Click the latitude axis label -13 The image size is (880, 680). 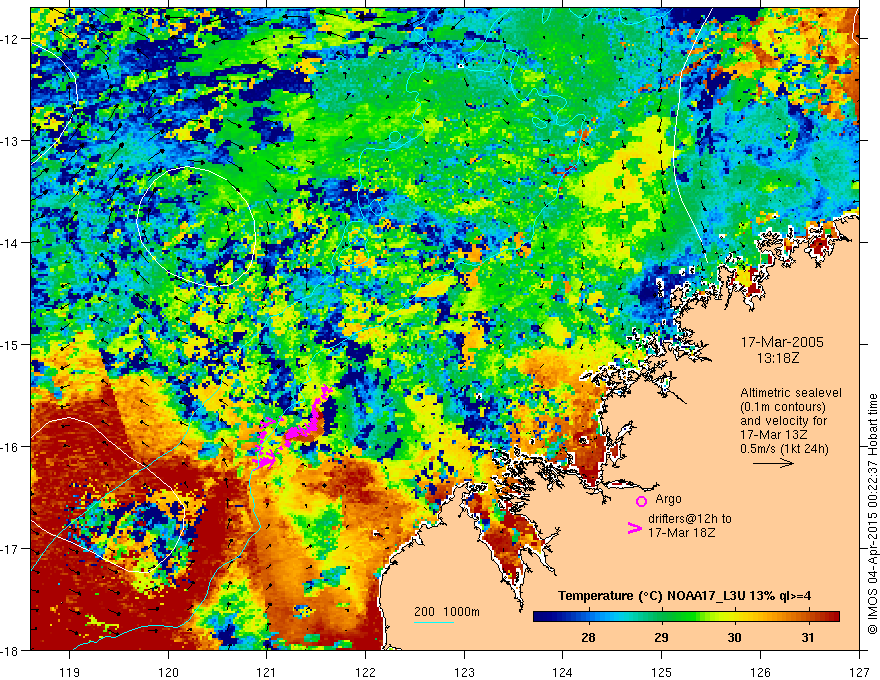pos(10,141)
